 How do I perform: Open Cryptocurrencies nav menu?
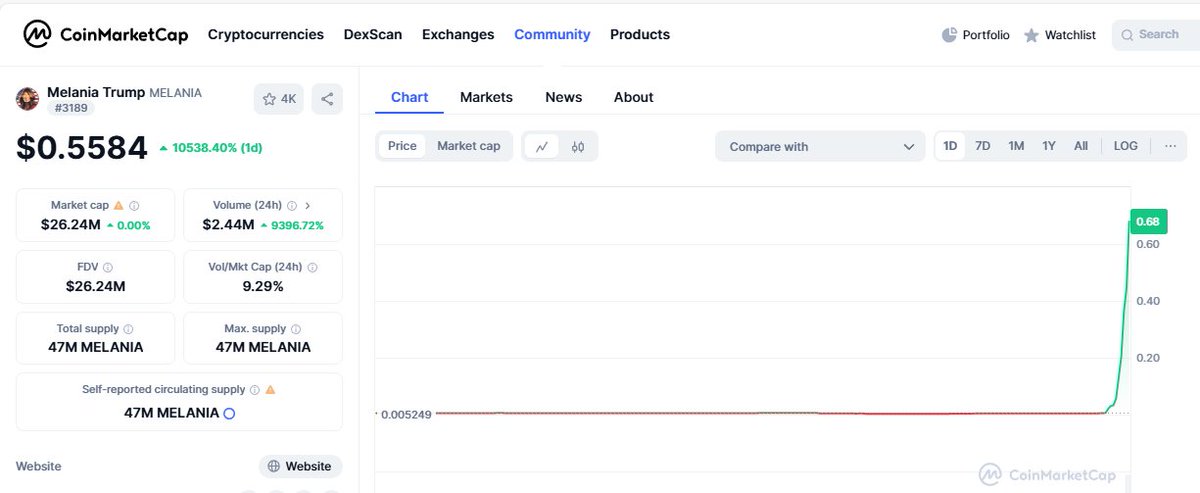tap(266, 34)
